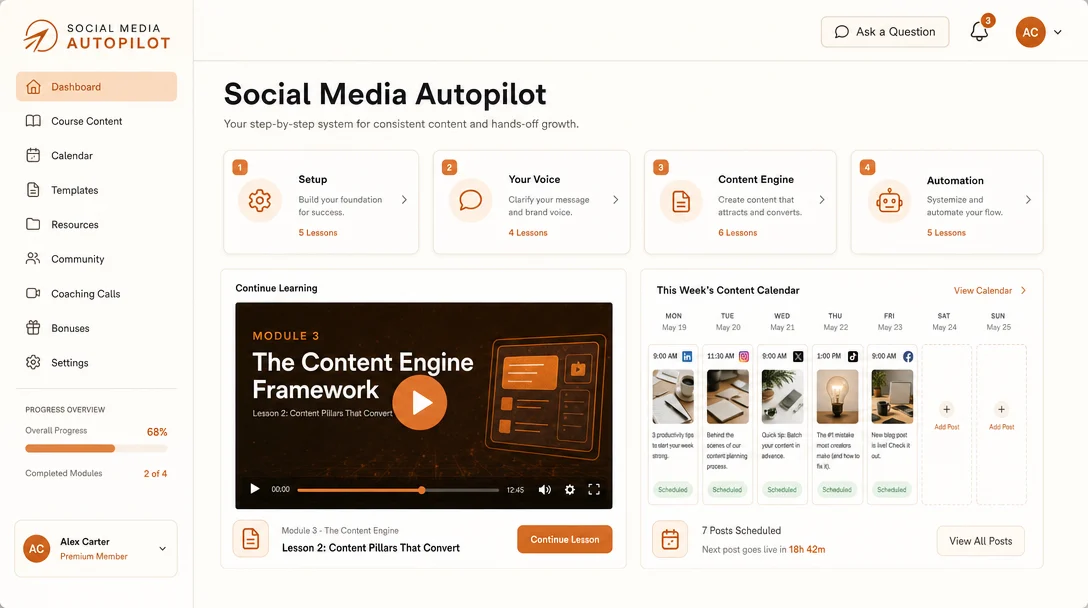
Task: Go to Calendar in the sidebar
Action: coord(96,155)
